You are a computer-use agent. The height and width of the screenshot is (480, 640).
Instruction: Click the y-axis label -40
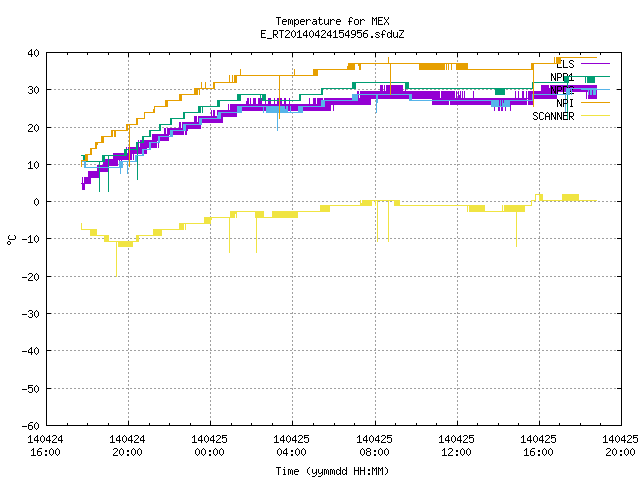click(31, 351)
